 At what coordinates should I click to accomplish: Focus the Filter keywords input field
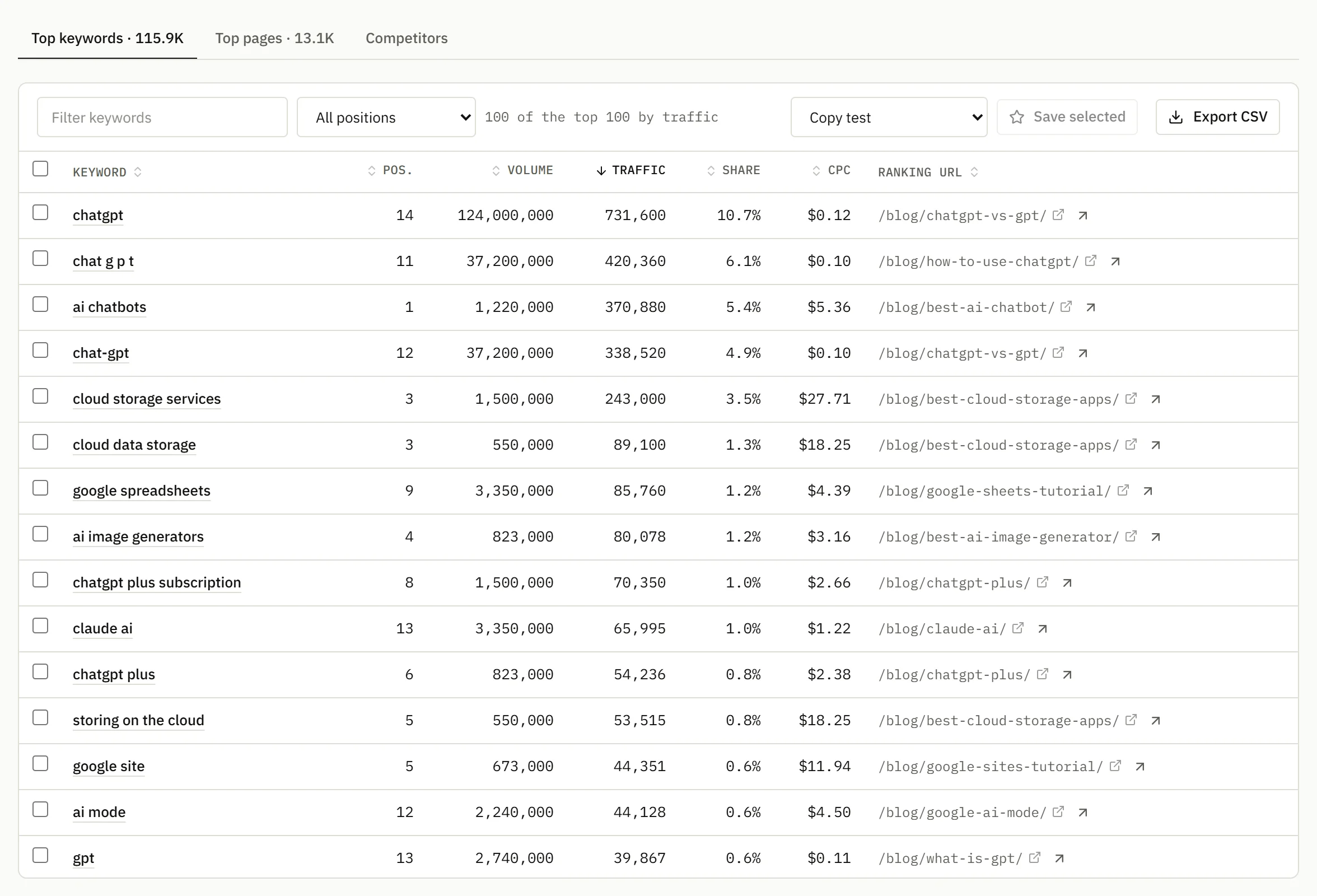click(162, 117)
